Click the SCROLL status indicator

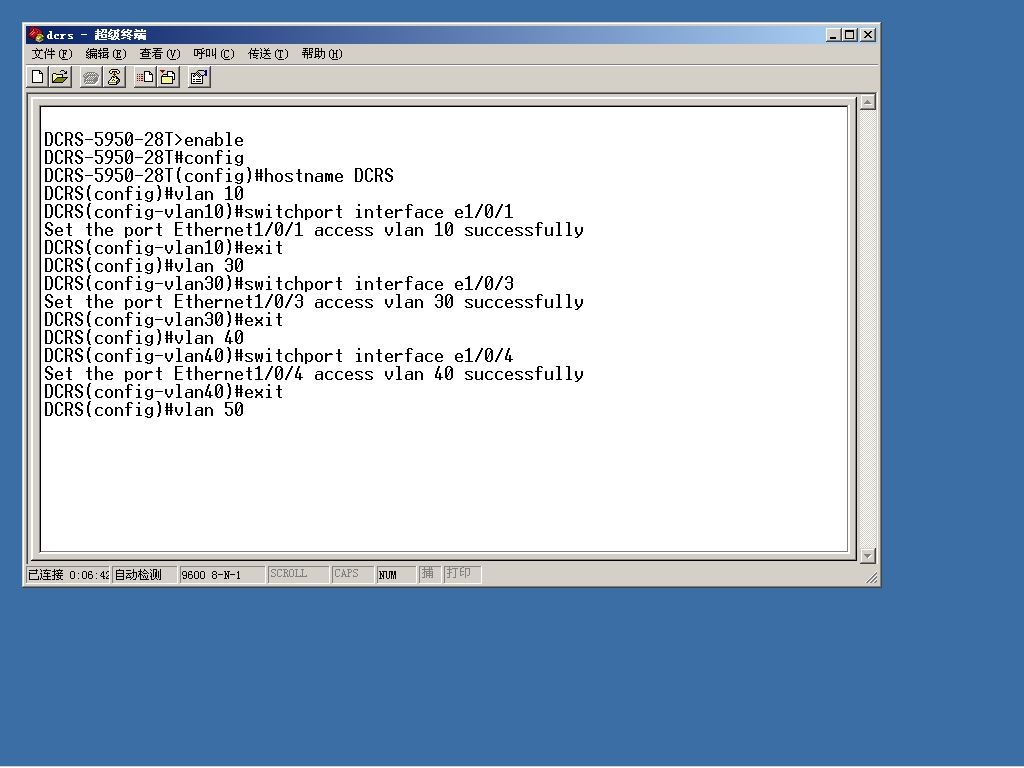pyautogui.click(x=298, y=574)
